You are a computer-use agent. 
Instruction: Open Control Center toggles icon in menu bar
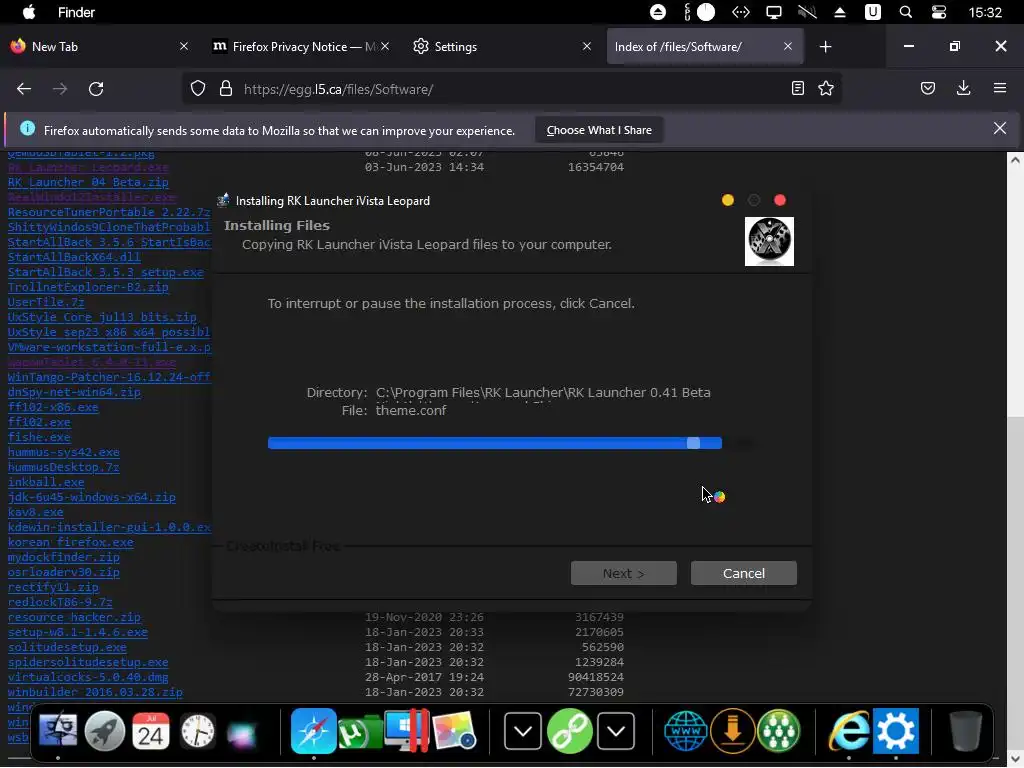click(x=938, y=12)
